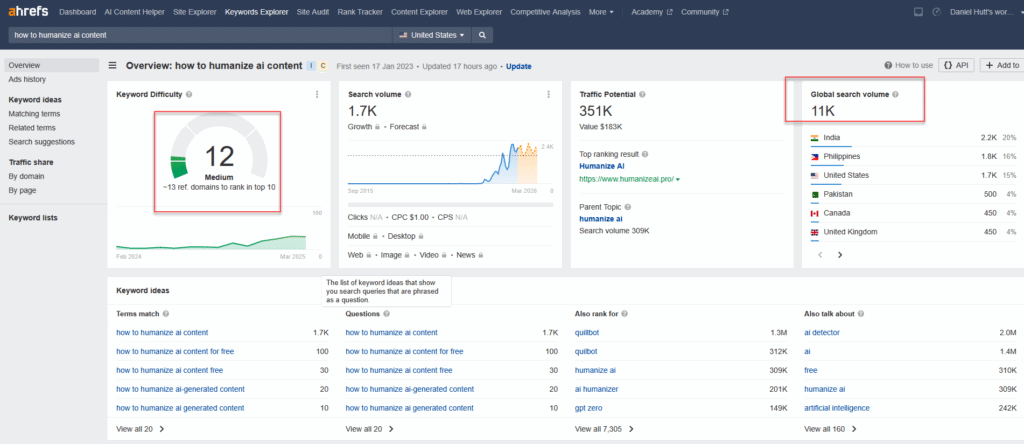Click the Questions help icon
The width and height of the screenshot is (1024, 444).
385,314
